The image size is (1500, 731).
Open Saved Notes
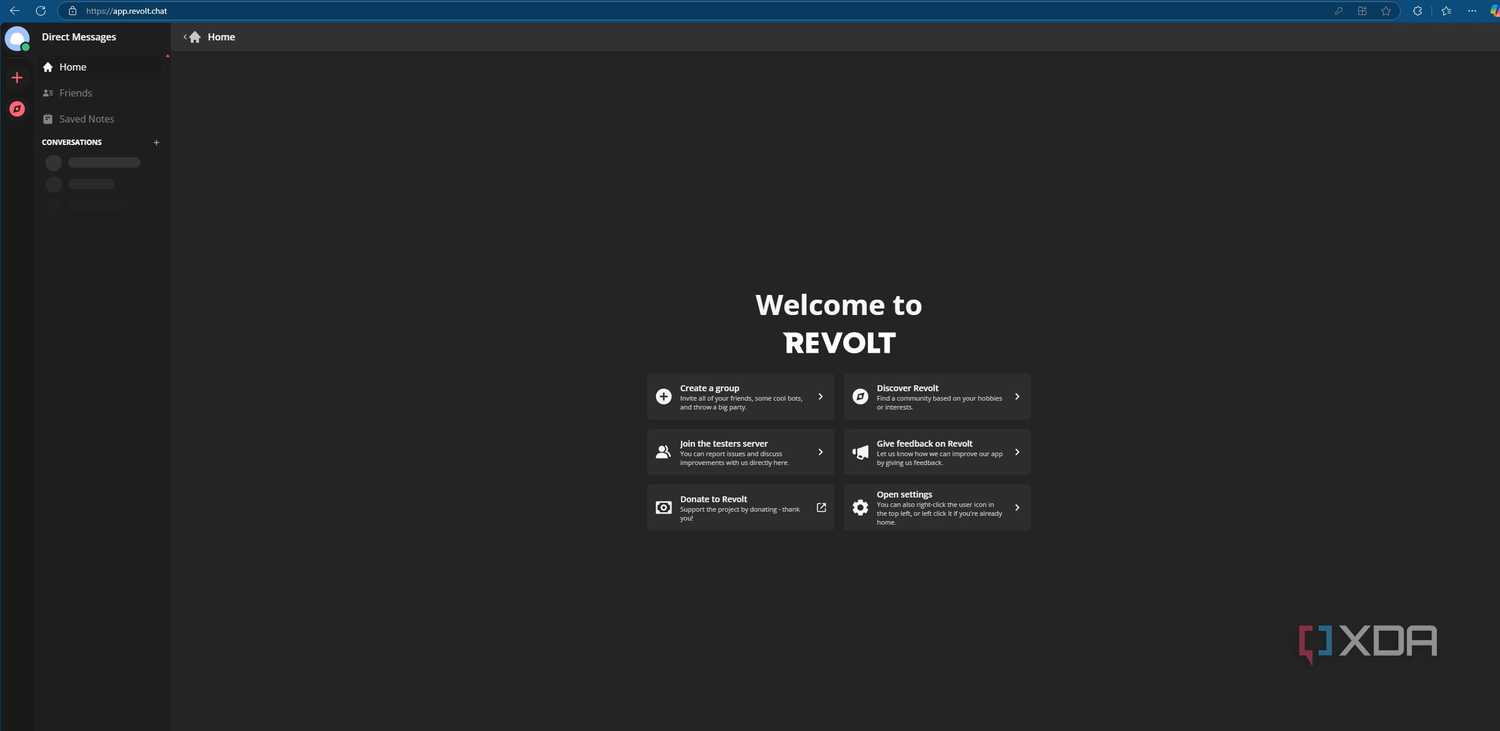[x=100, y=119]
